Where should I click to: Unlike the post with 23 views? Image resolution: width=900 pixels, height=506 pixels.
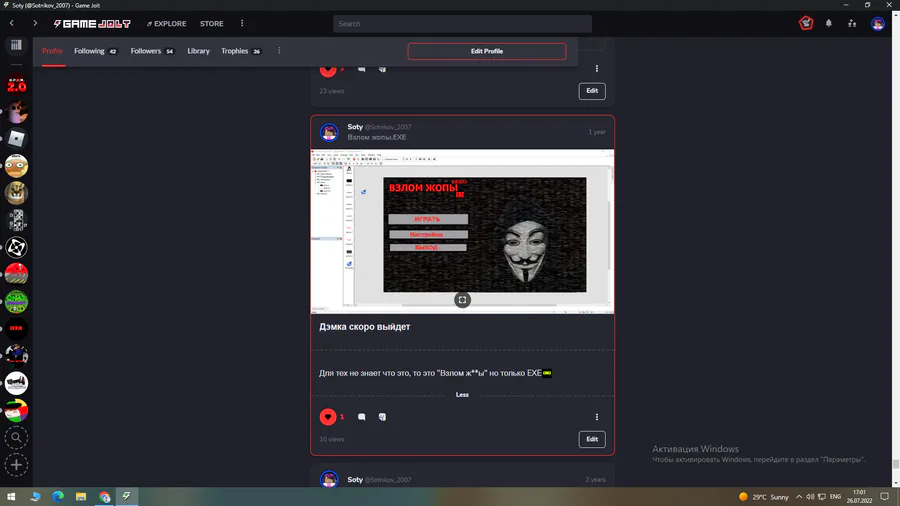pos(328,70)
